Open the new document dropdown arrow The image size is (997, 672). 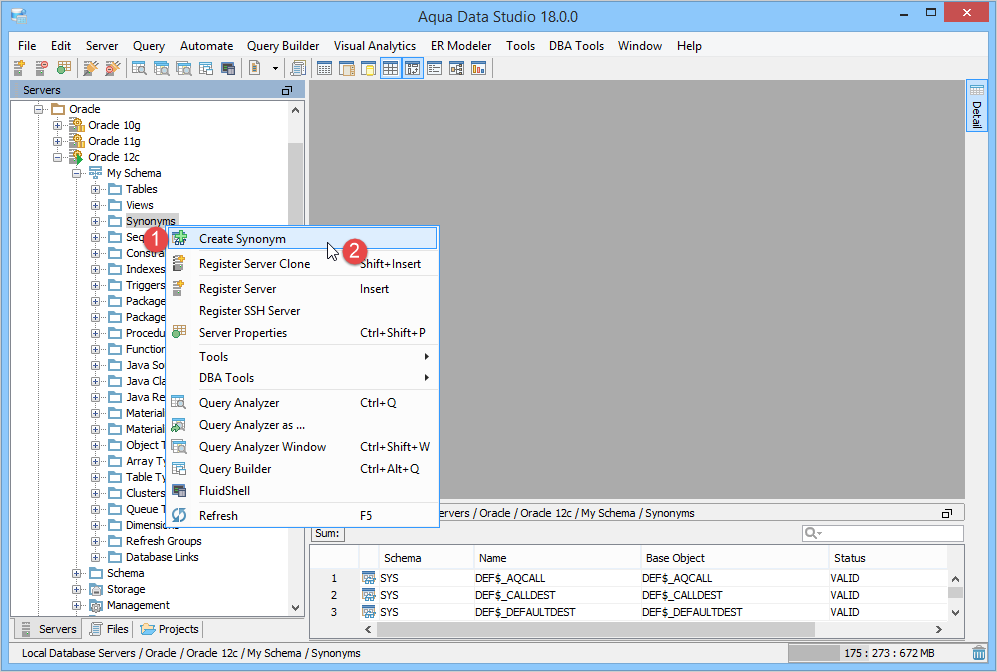pyautogui.click(x=275, y=68)
